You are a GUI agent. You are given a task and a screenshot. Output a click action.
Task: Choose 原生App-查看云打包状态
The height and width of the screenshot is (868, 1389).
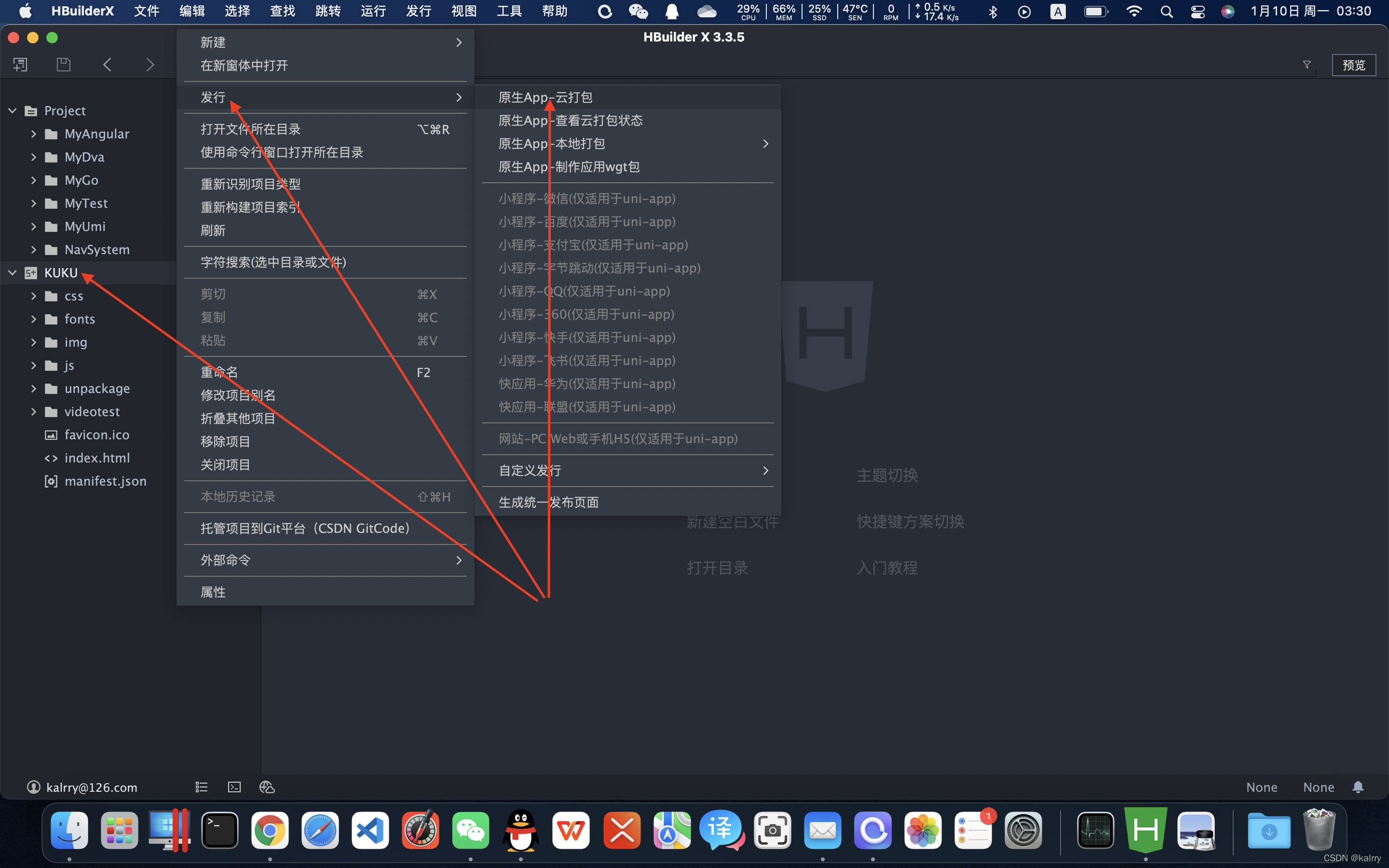click(628, 121)
